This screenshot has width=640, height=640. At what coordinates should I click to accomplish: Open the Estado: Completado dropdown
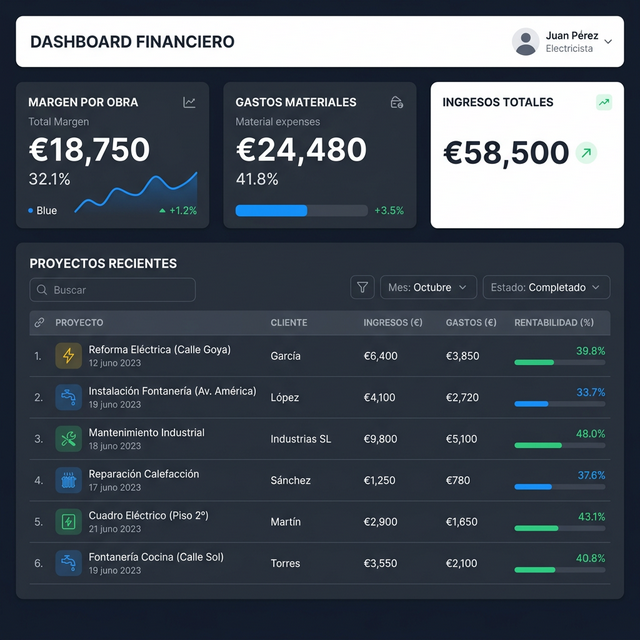click(x=546, y=287)
